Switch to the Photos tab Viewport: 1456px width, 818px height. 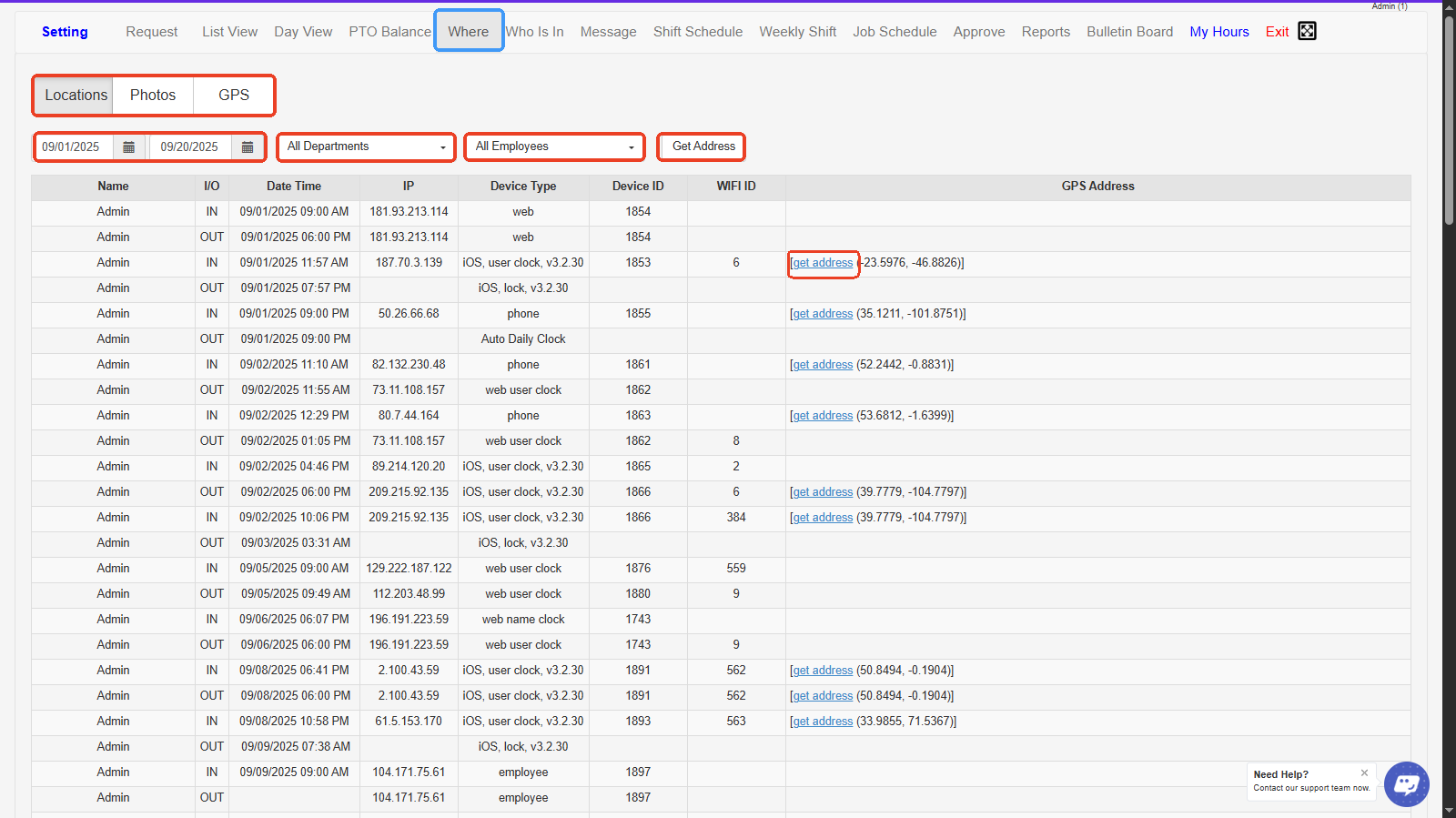pos(153,95)
